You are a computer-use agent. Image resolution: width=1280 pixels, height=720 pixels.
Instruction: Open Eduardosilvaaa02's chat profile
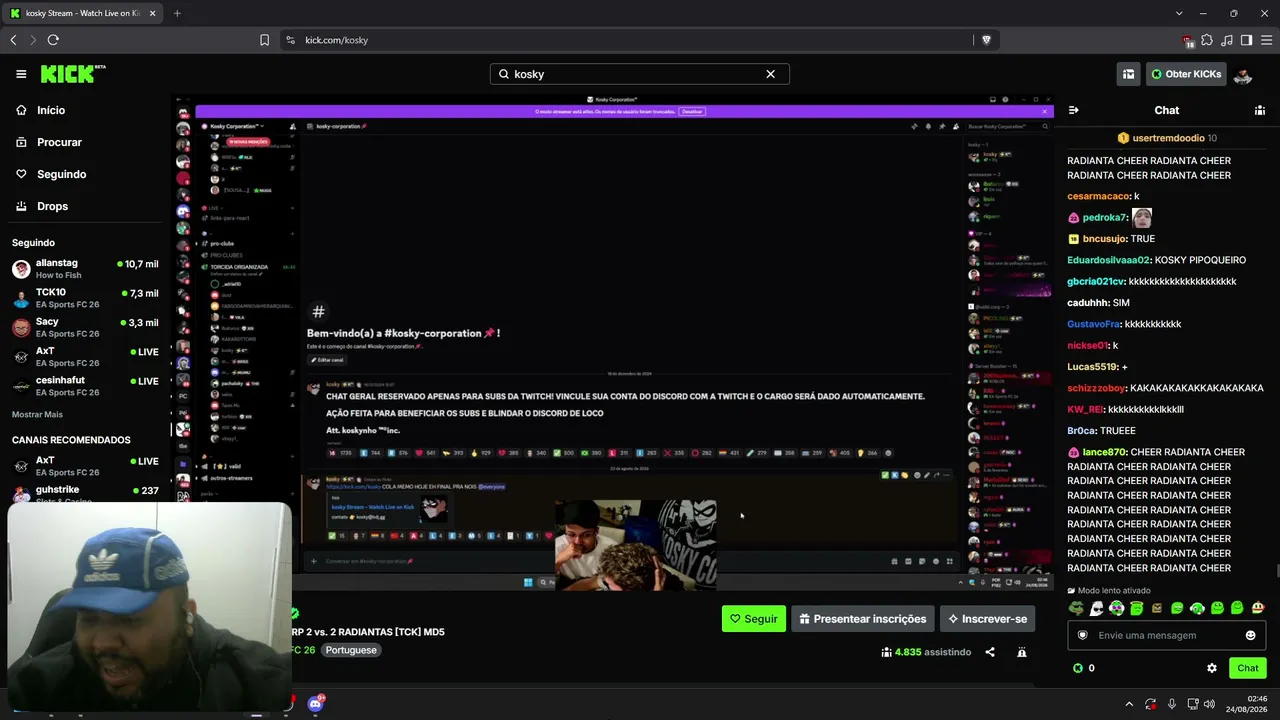tap(1109, 260)
